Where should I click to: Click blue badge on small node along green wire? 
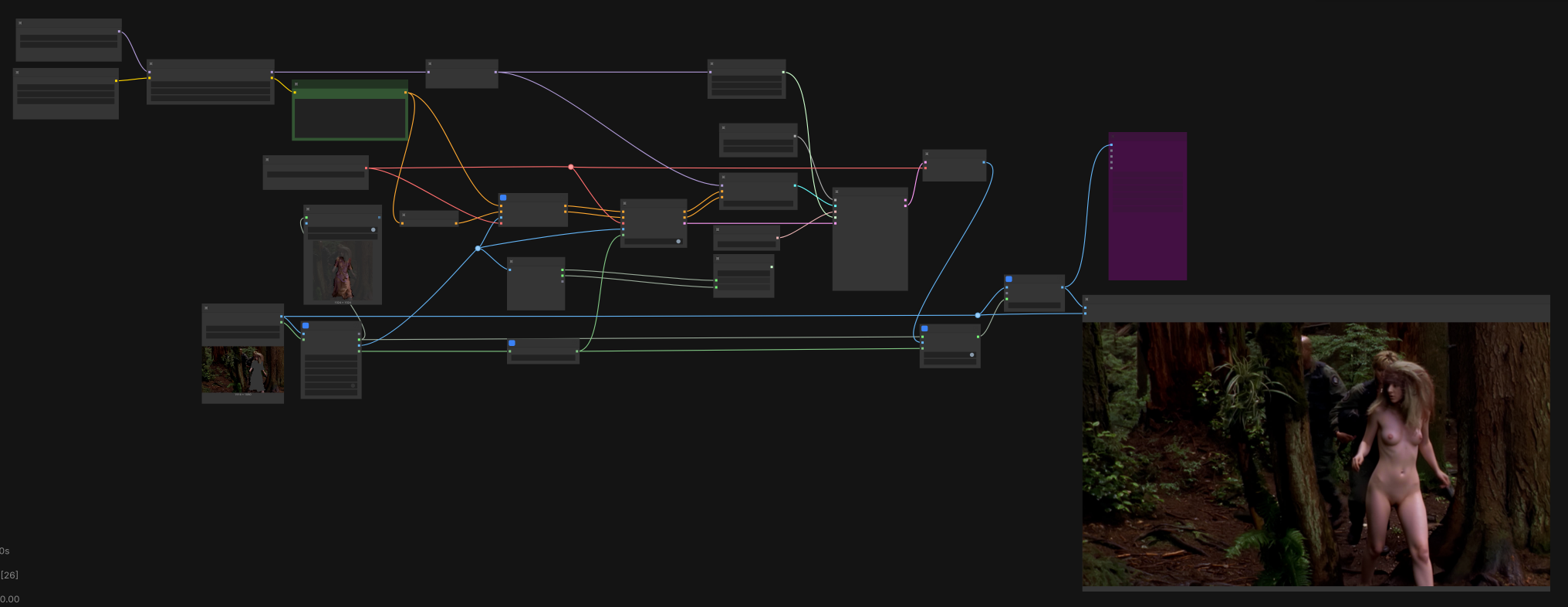[x=512, y=343]
